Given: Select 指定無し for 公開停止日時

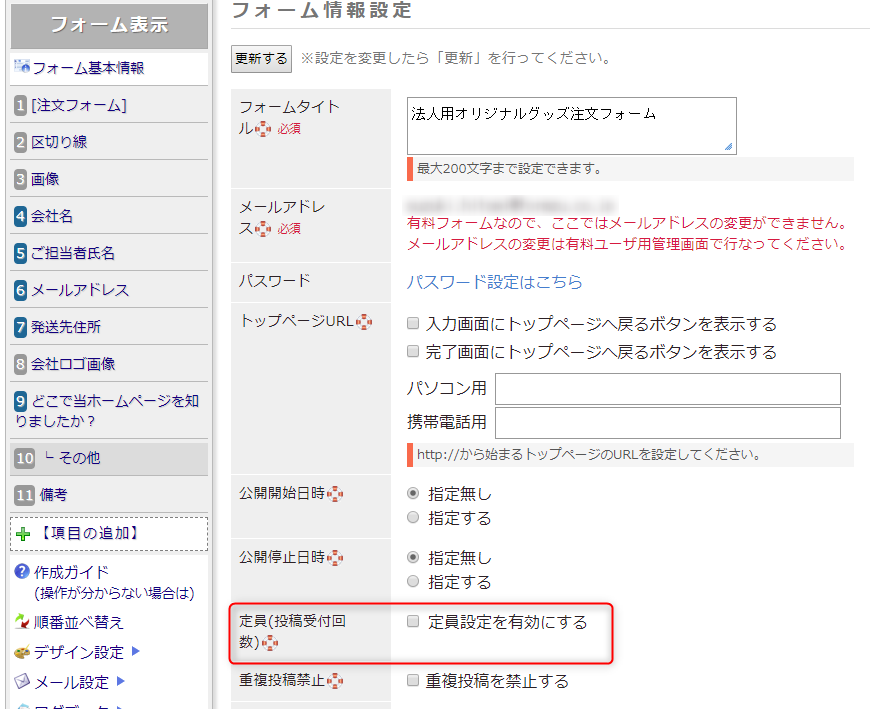Looking at the screenshot, I should 411,557.
